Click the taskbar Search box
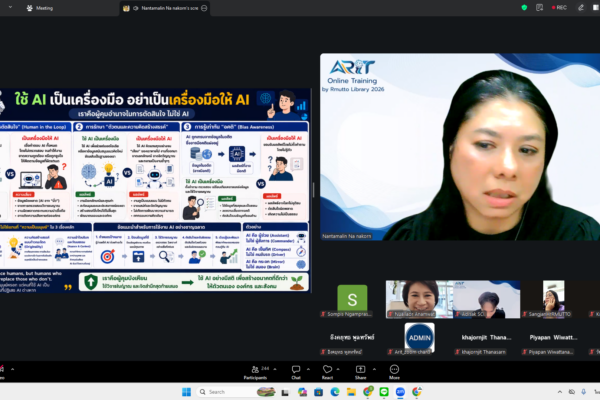The height and width of the screenshot is (400, 600). [236, 392]
